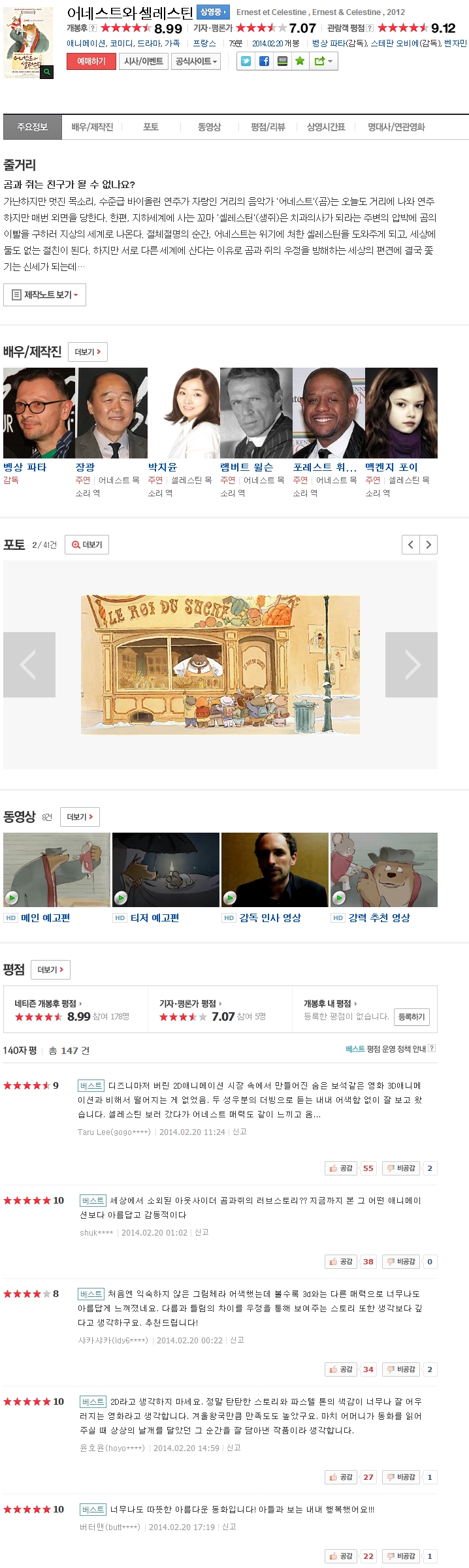The width and height of the screenshot is (469, 1568).
Task: Show the next photo with the small arrow
Action: 429,545
